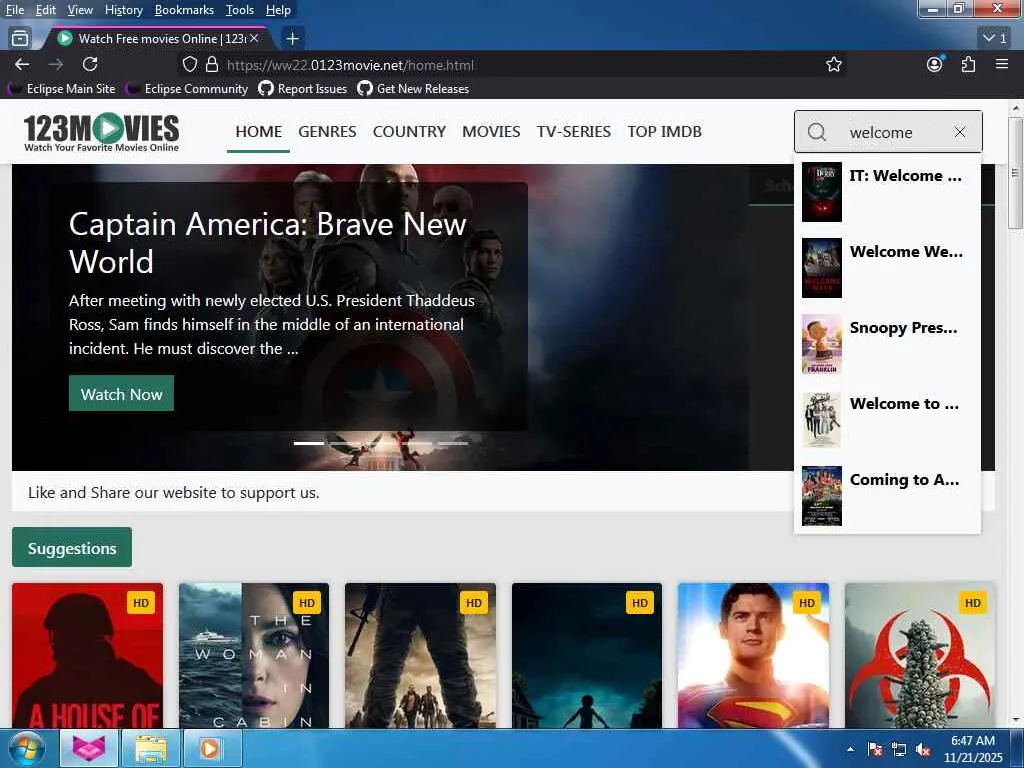Select Welcome We... search result
The image size is (1024, 768).
point(888,268)
